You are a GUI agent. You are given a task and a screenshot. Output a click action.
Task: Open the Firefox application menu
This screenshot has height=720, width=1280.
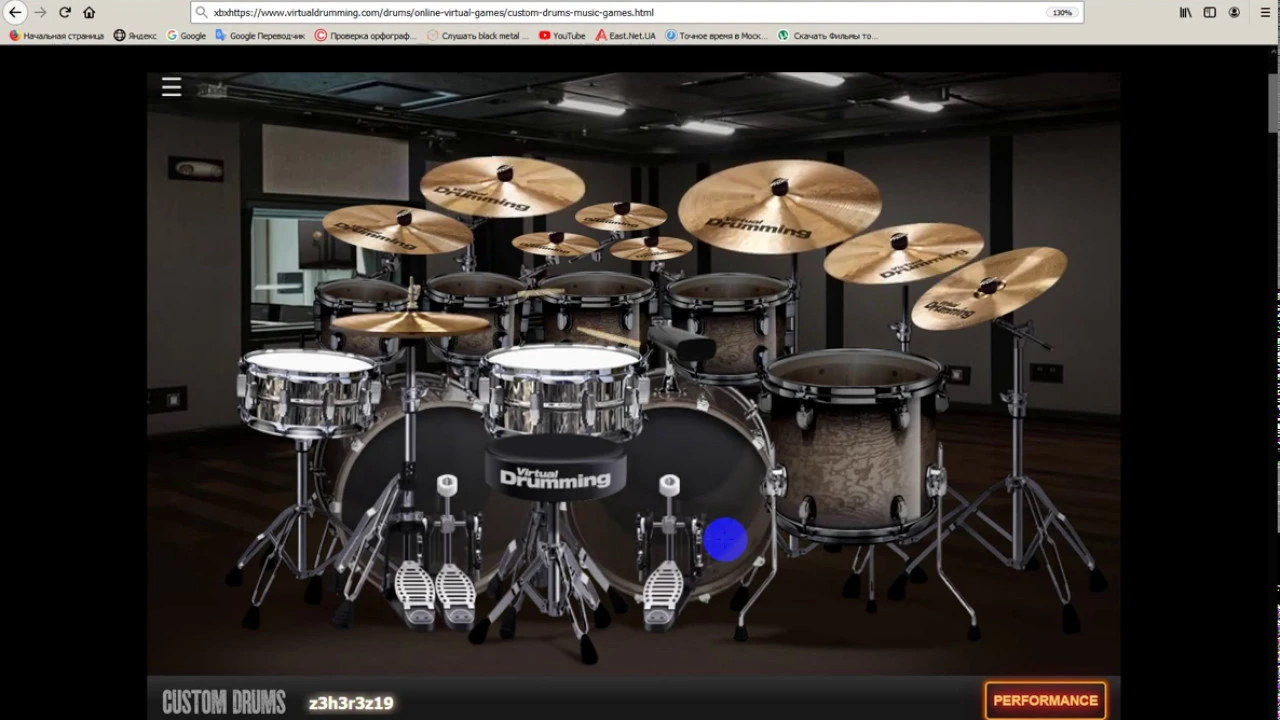point(1265,12)
